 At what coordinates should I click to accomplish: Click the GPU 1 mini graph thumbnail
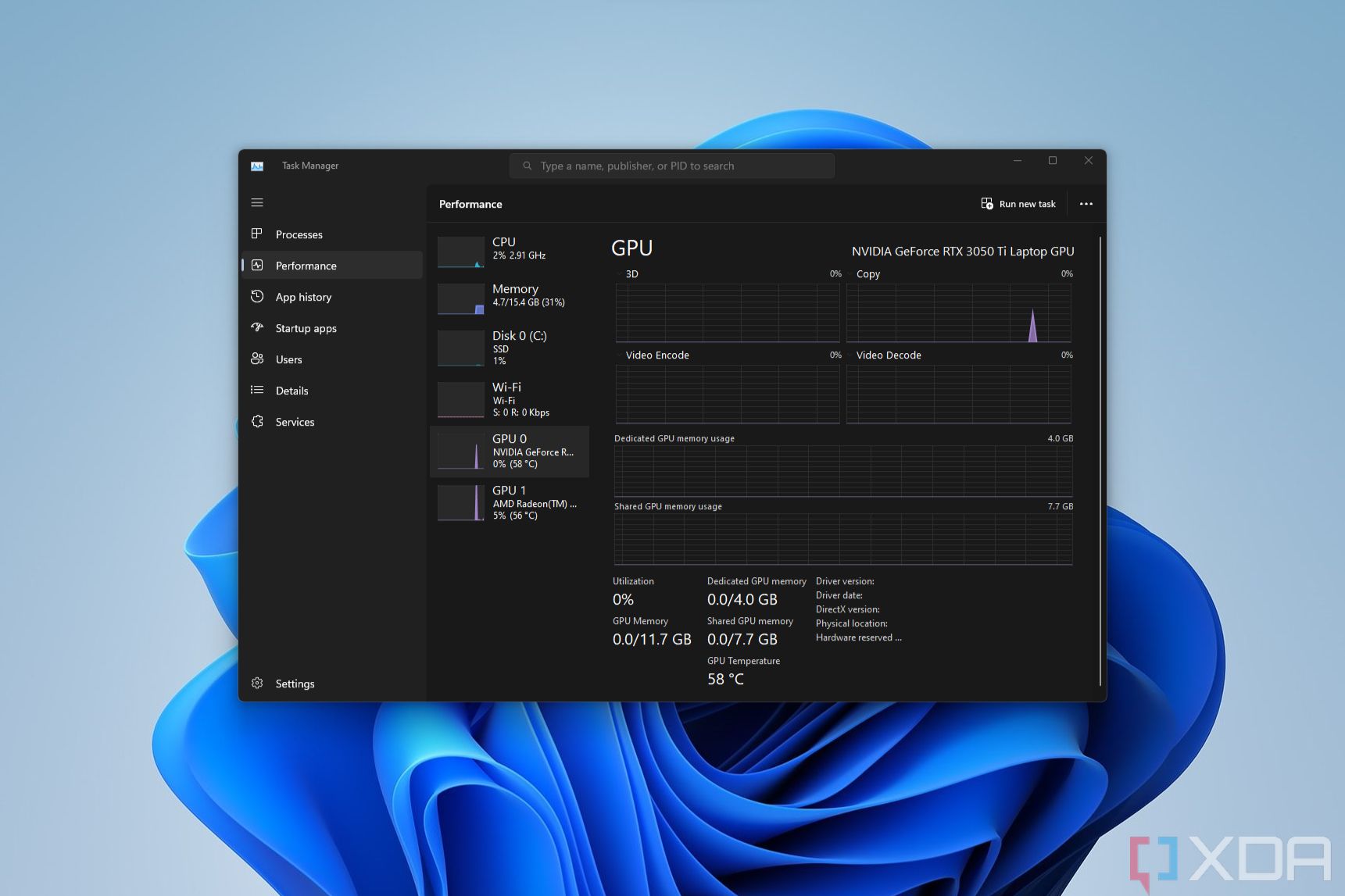pyautogui.click(x=461, y=502)
